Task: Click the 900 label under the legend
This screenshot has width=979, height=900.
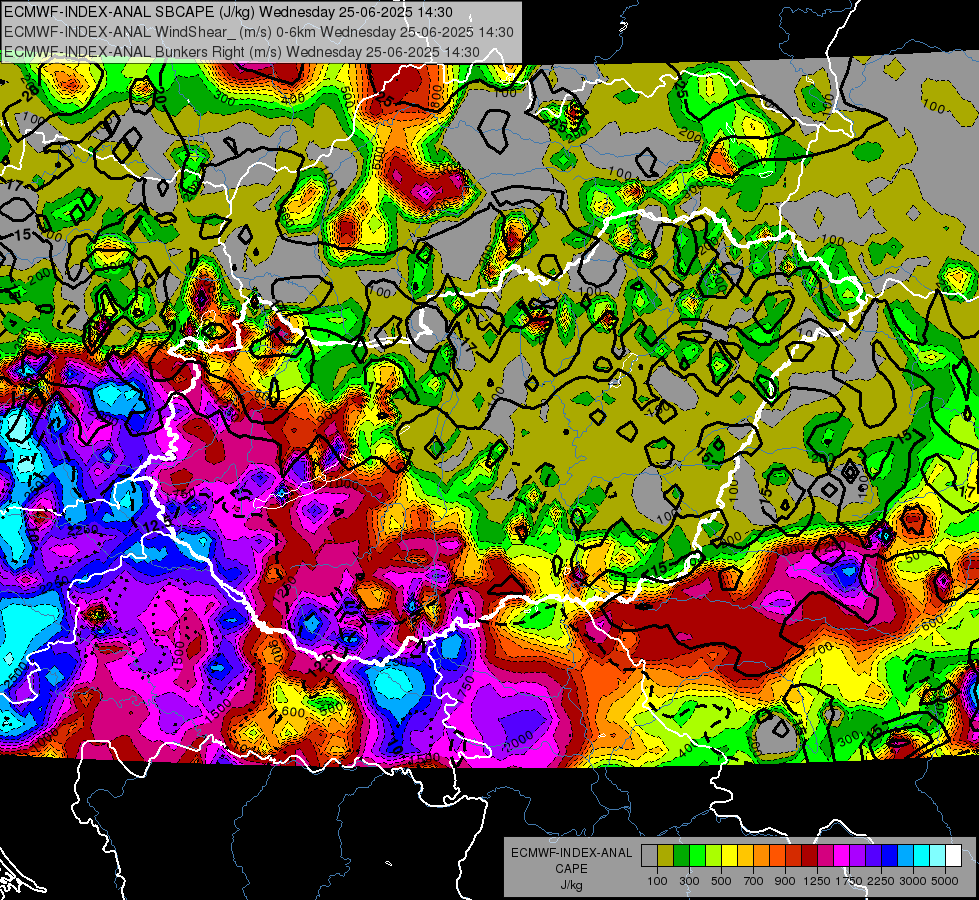Action: [x=785, y=881]
